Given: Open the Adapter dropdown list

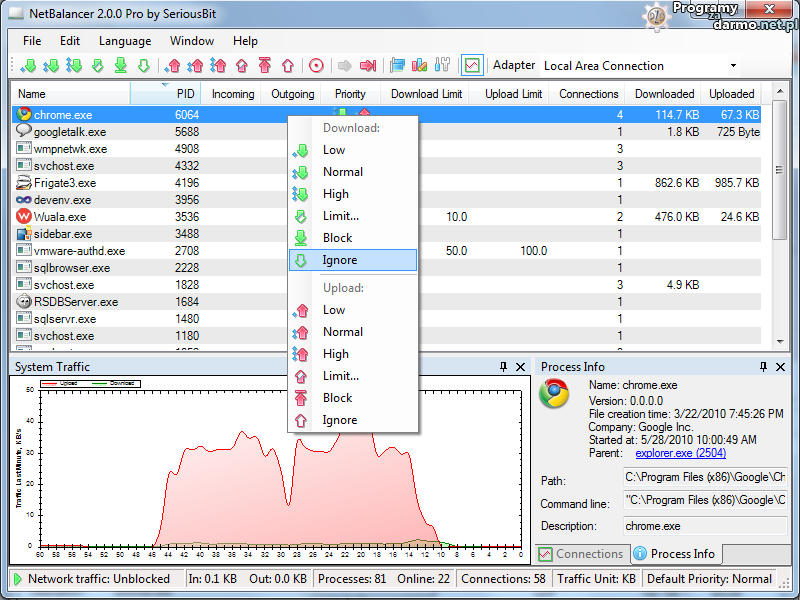Looking at the screenshot, I should point(734,66).
